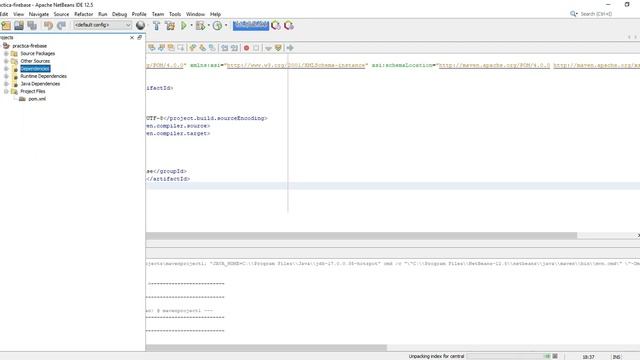Open Profile Project dropdown arrow

(x=226, y=25)
